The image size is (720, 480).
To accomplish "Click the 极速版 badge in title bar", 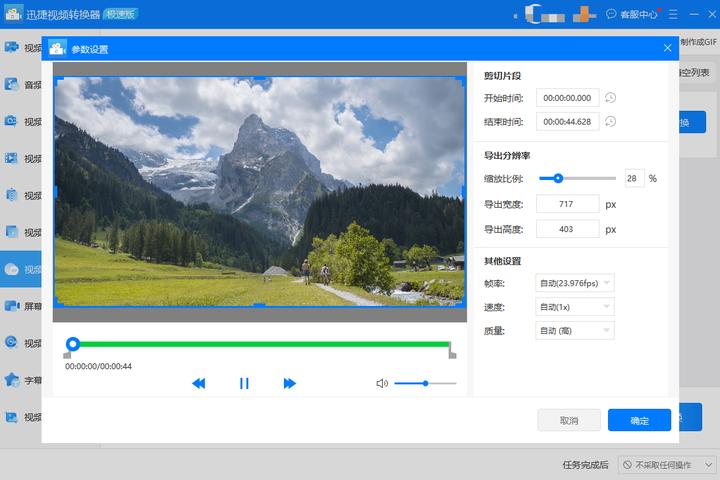I will click(x=120, y=14).
